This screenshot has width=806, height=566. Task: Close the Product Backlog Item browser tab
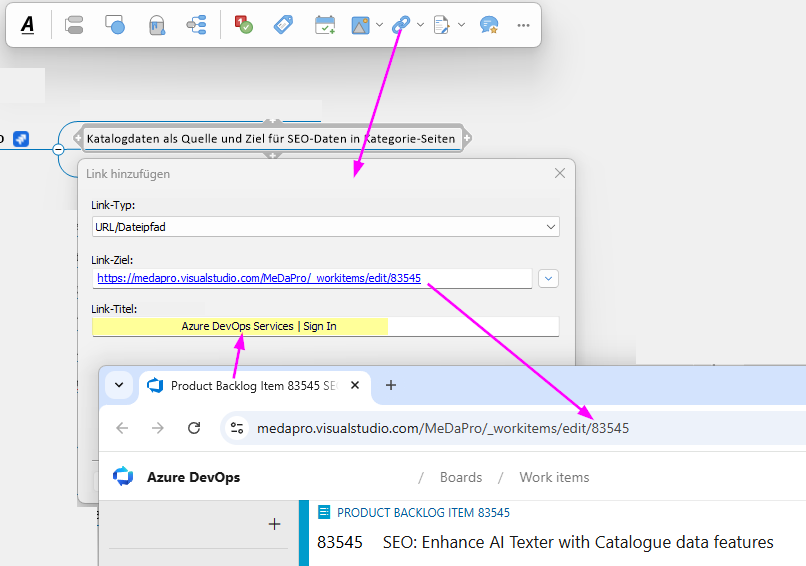click(355, 385)
